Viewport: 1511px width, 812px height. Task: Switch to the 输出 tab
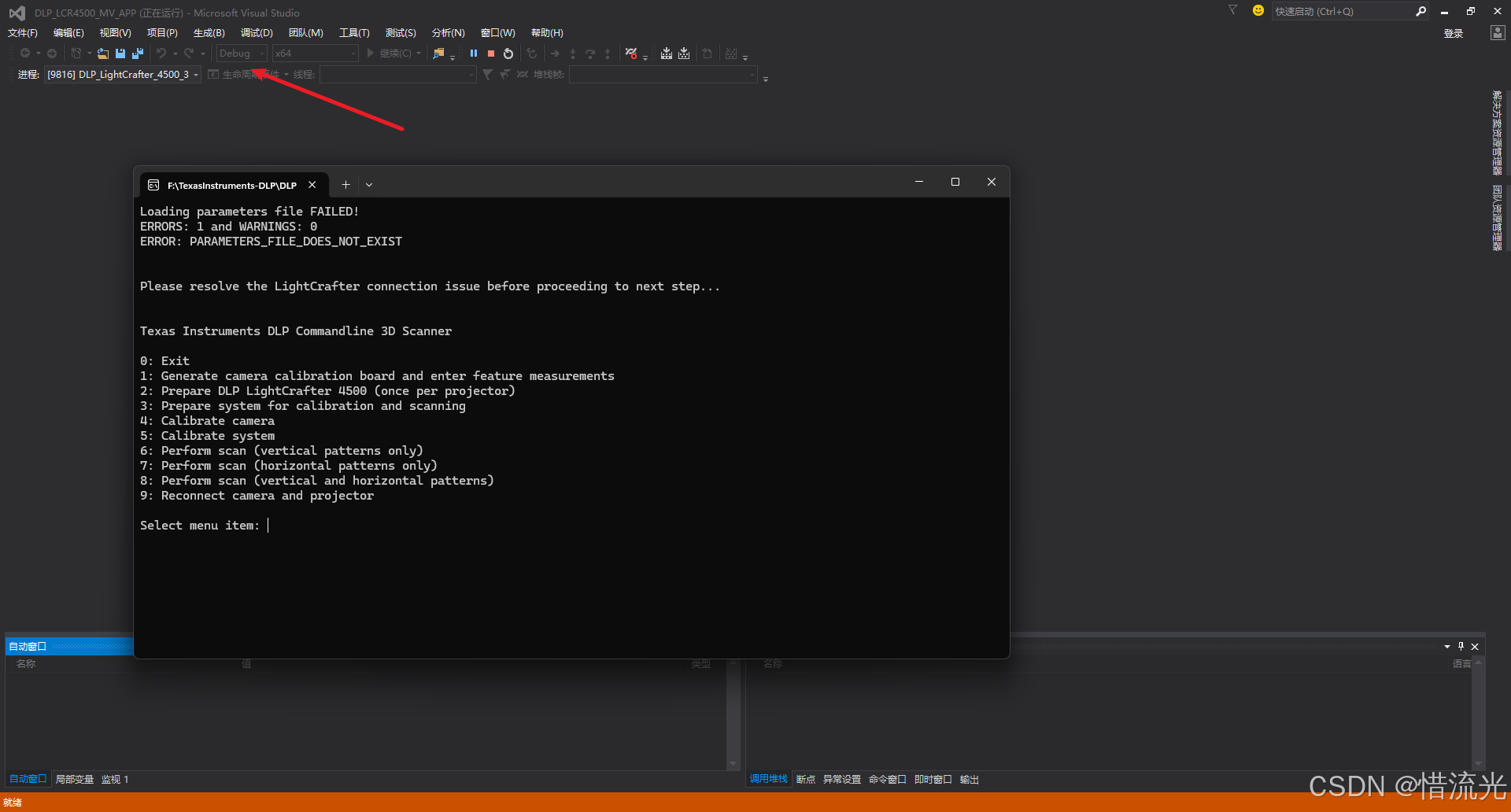pyautogui.click(x=970, y=779)
